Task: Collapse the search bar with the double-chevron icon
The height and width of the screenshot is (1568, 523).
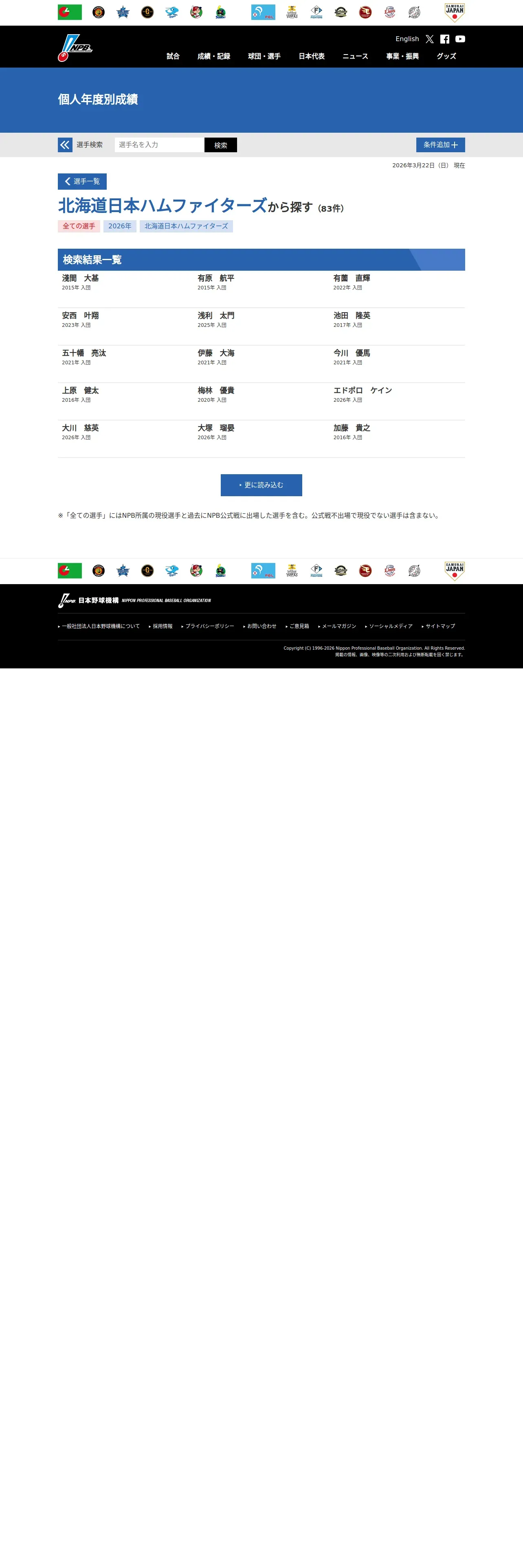Action: [x=65, y=145]
